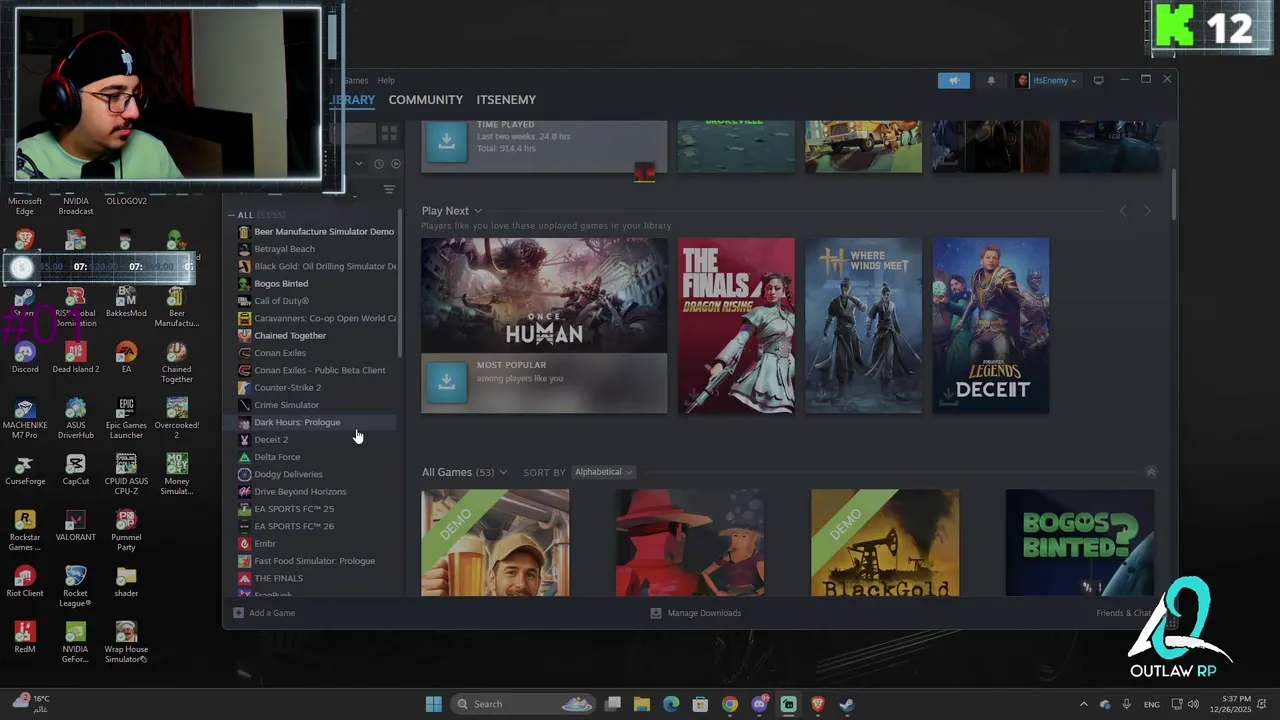Click Steam Big Picture mode icon
This screenshot has width=1280, height=720.
point(1098,81)
